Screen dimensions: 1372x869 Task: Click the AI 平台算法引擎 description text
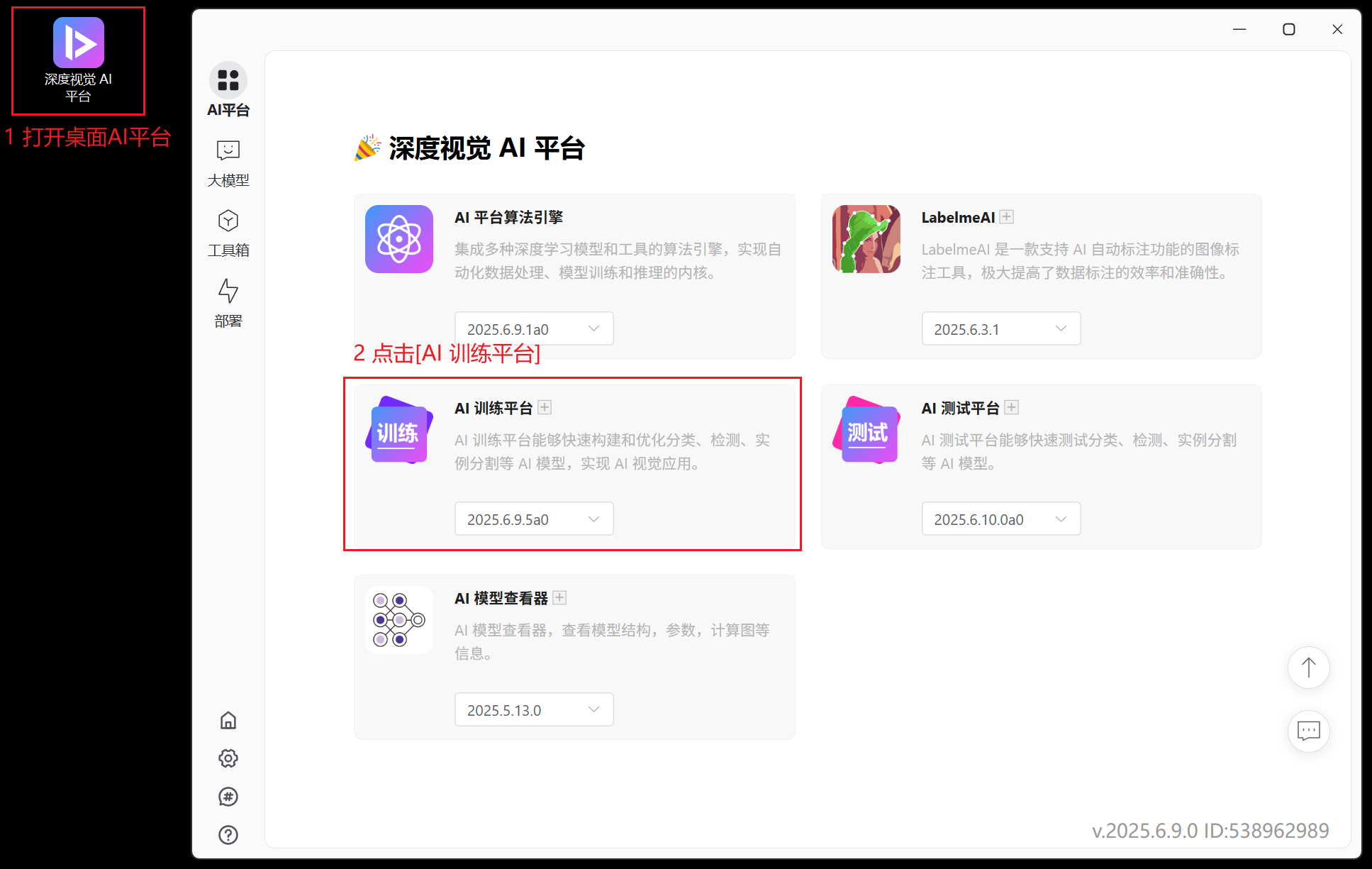point(618,261)
